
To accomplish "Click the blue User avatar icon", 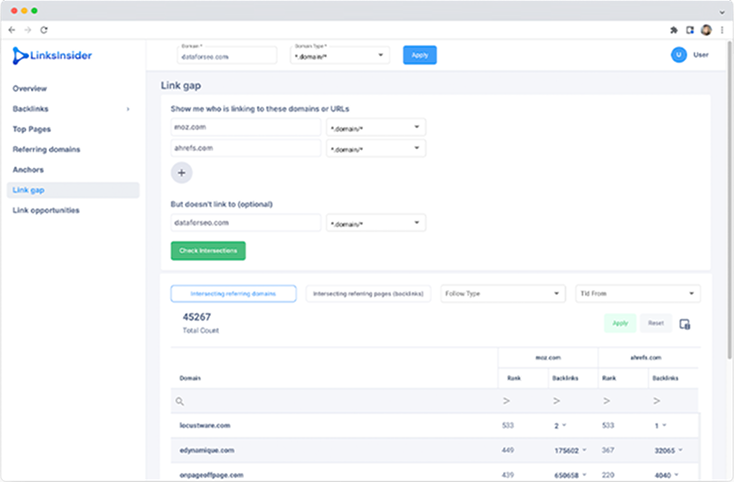I will 679,55.
